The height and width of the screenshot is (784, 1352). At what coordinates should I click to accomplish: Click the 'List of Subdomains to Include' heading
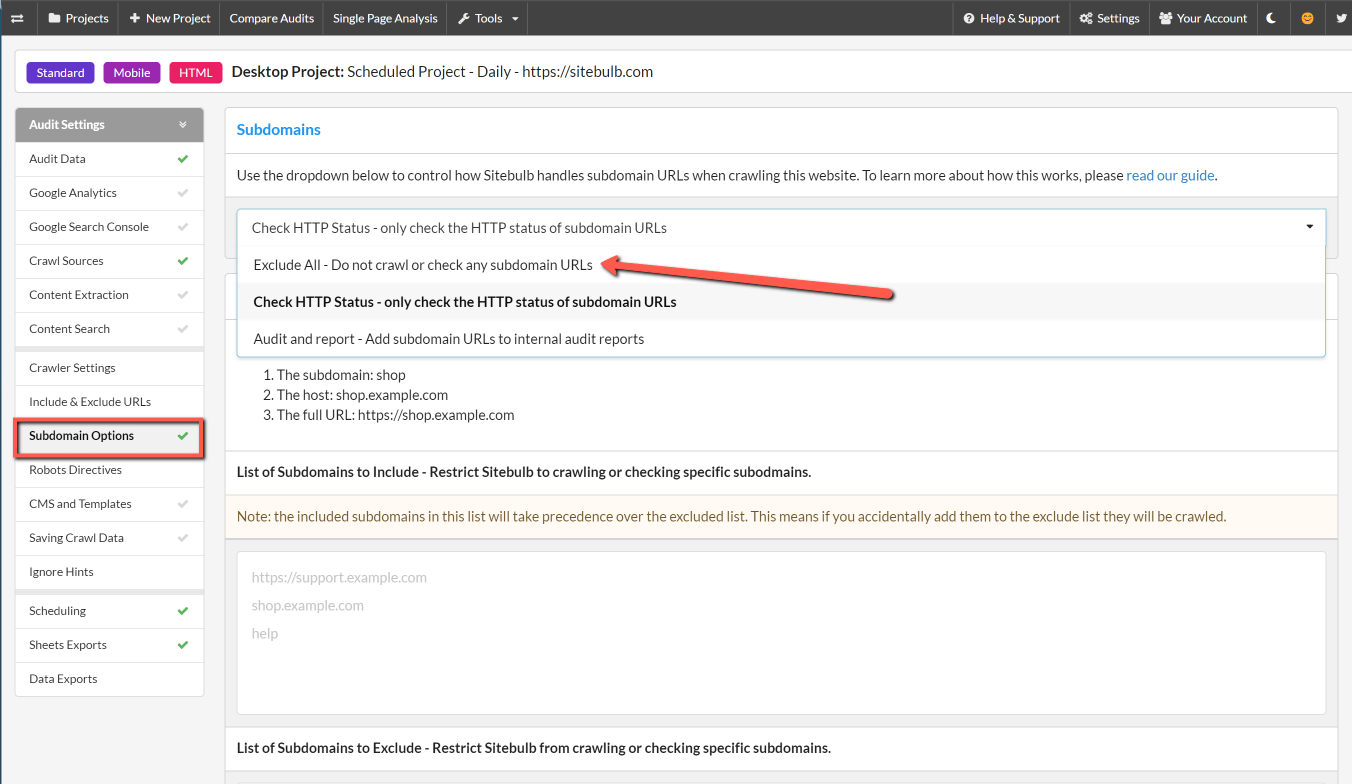coord(524,472)
